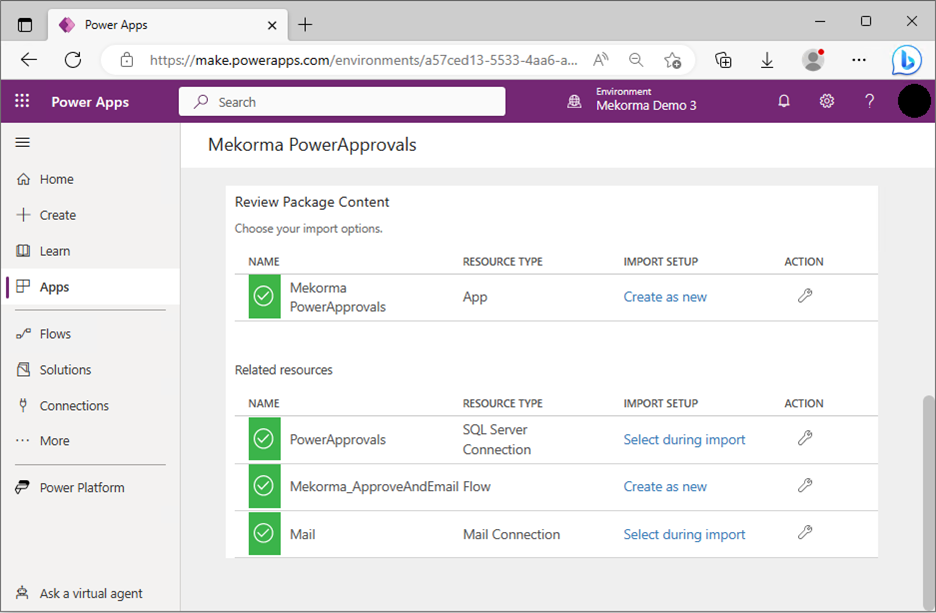Click green check beside Mekorma_ApproveAndEmail flow
Viewport: 936px width, 613px height.
(264, 486)
